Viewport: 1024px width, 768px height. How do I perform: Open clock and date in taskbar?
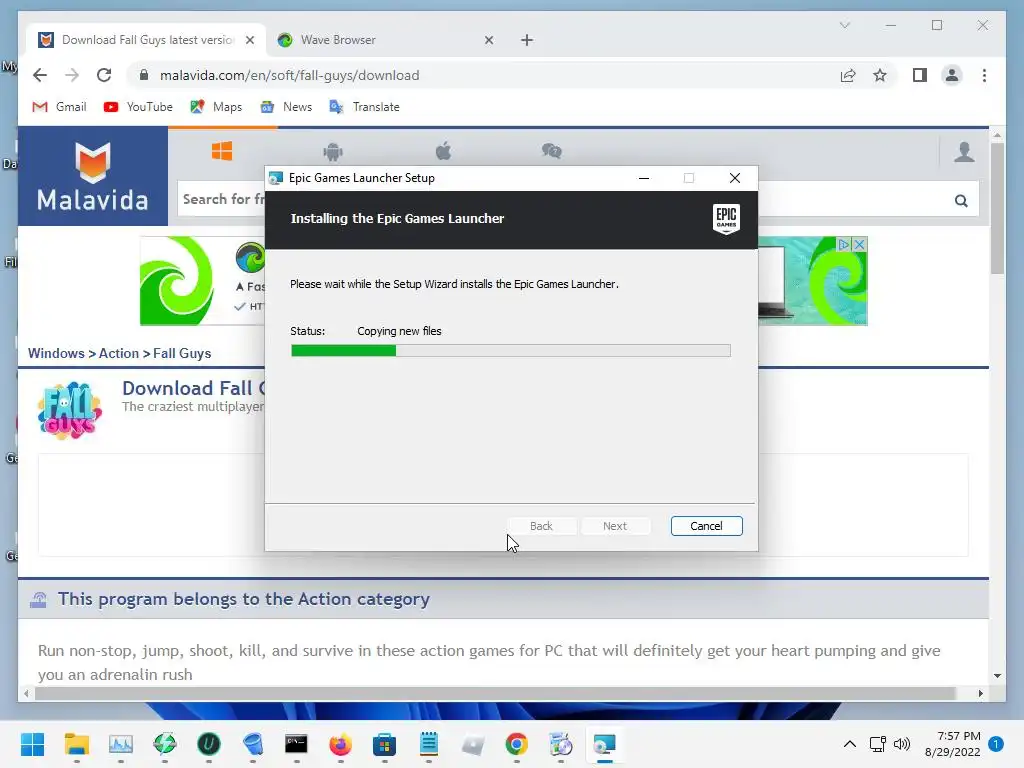[952, 744]
